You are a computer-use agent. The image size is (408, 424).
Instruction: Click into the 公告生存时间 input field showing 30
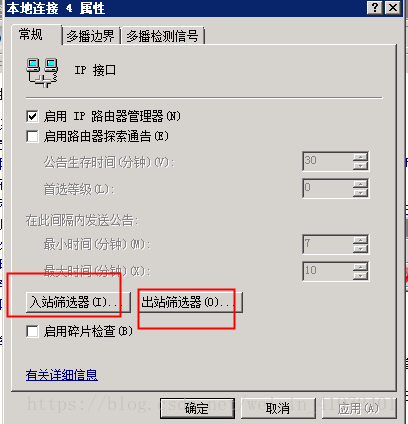327,161
